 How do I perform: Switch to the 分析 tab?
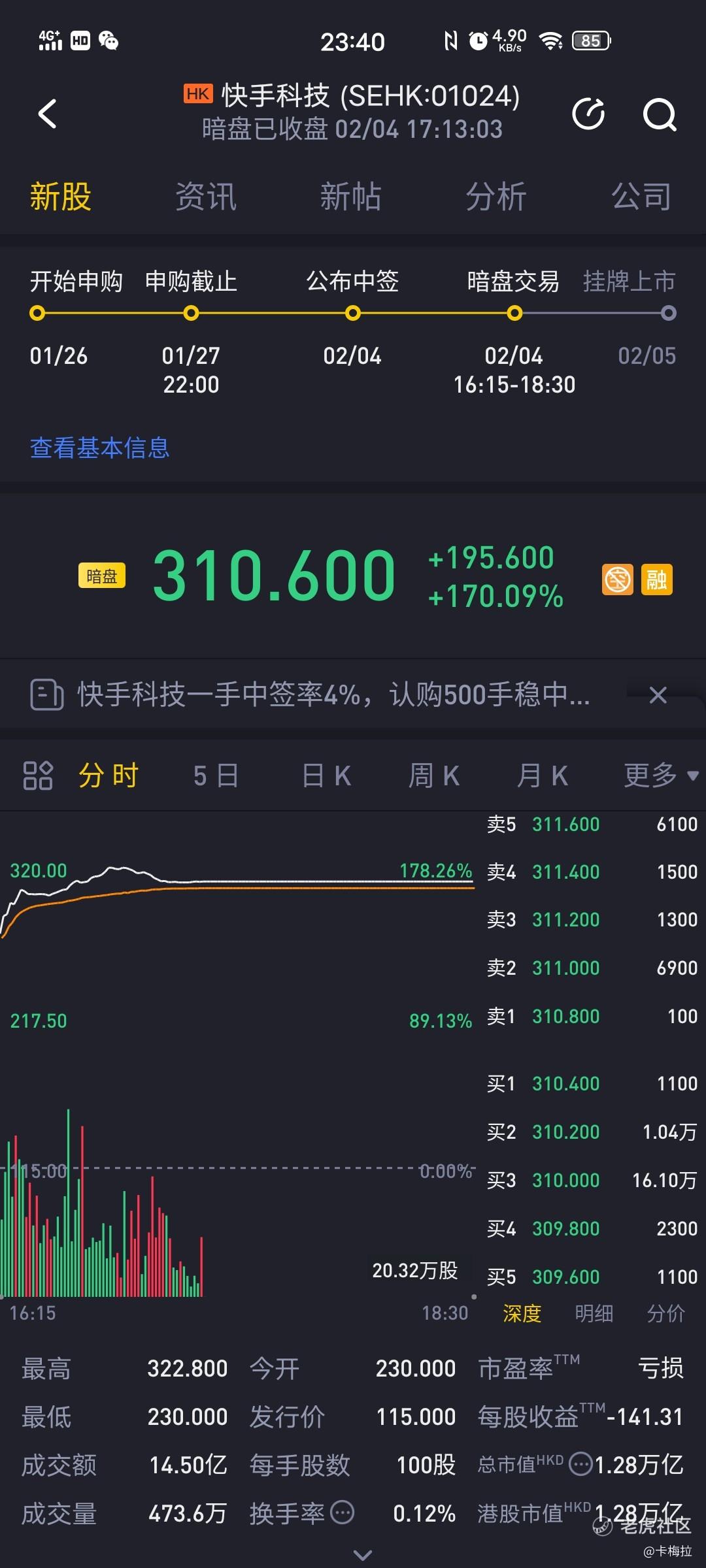496,197
